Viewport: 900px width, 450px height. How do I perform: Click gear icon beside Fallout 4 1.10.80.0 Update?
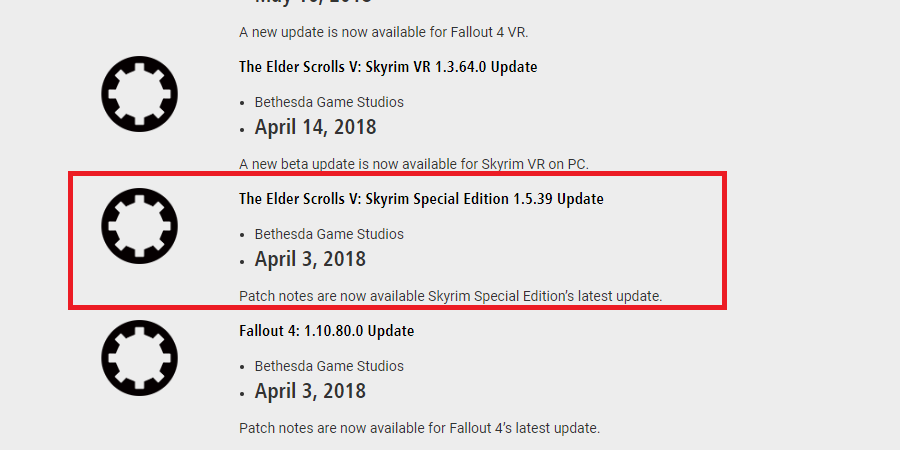(139, 358)
